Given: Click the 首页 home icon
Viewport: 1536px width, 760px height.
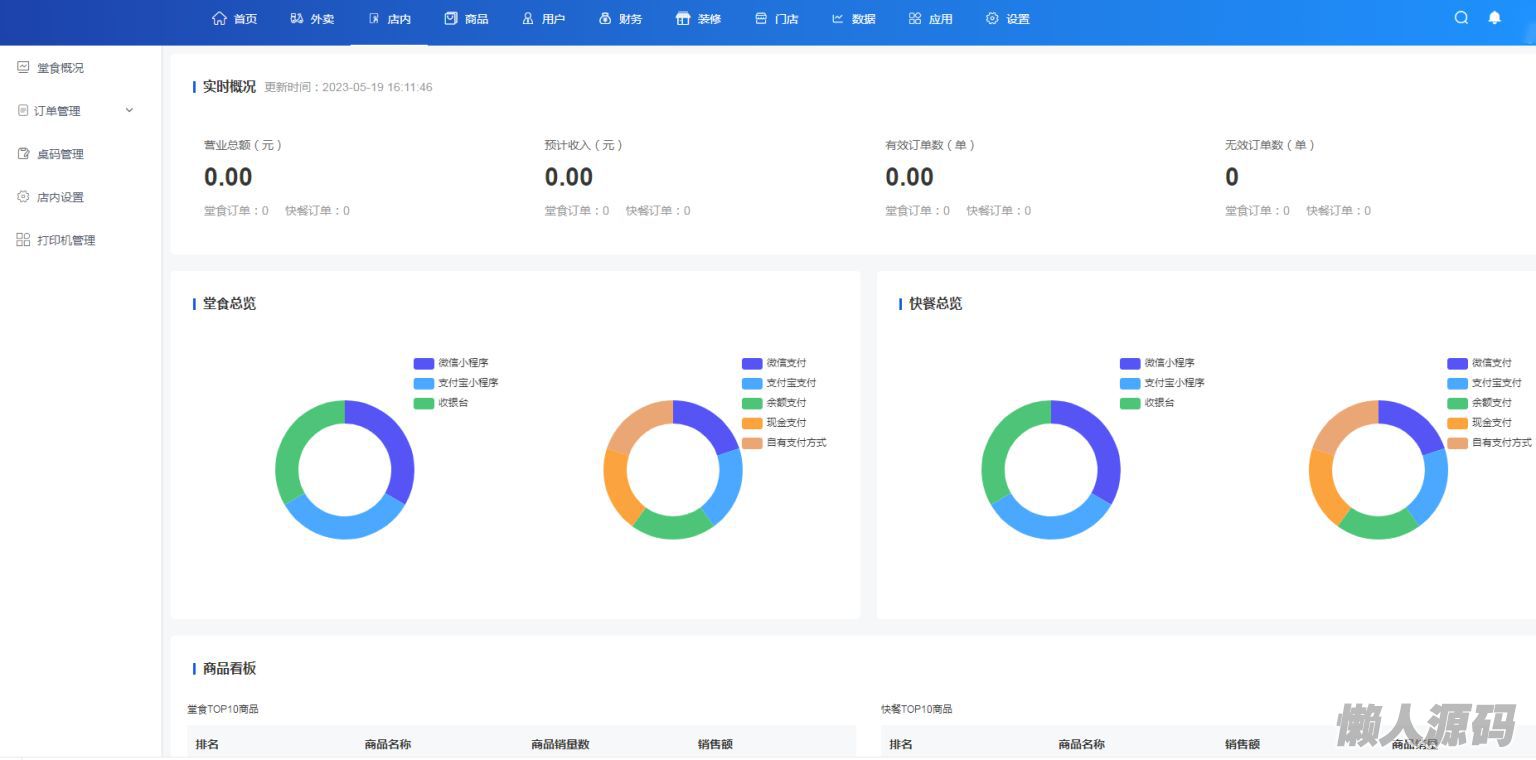Looking at the screenshot, I should tap(219, 19).
